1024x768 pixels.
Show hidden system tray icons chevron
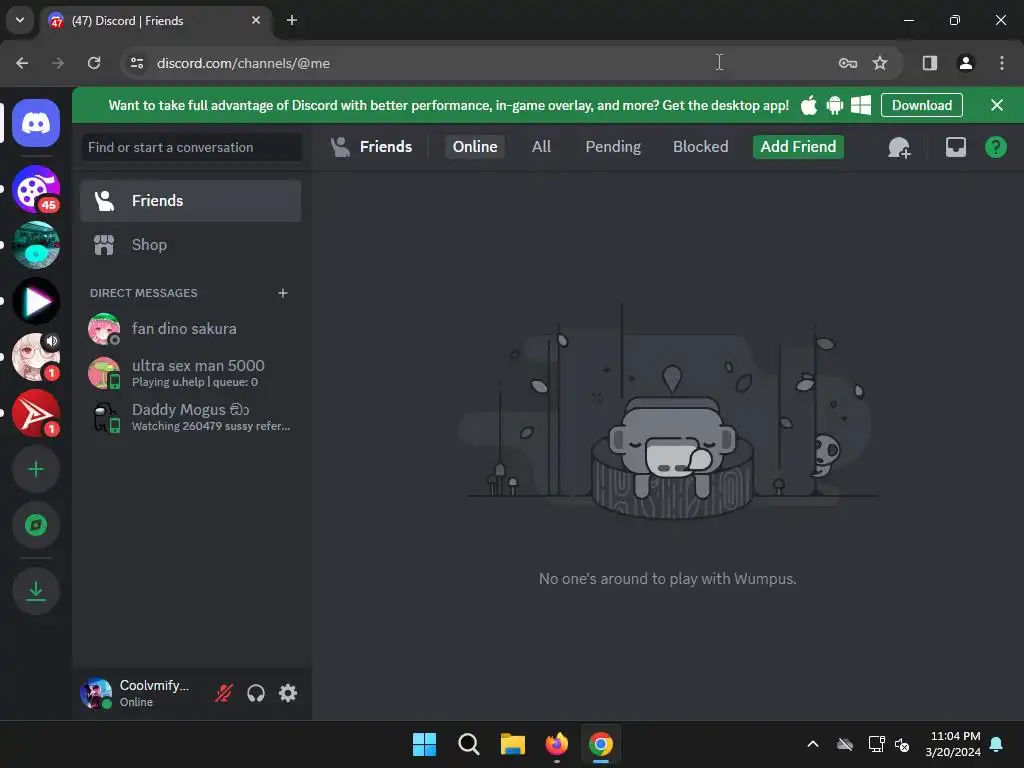tap(813, 744)
